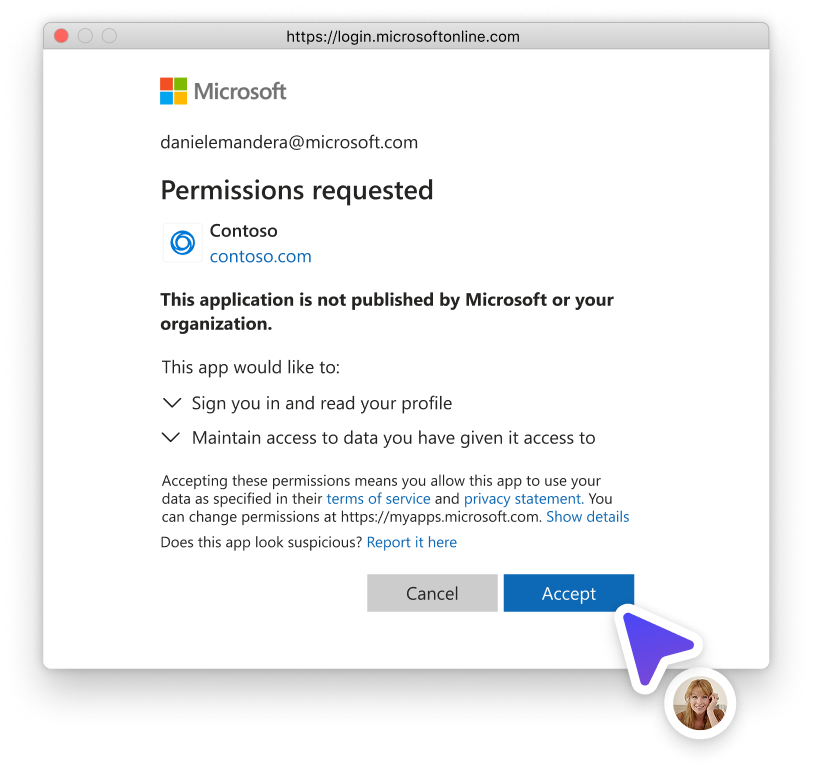Click the minimize window button

[x=85, y=36]
